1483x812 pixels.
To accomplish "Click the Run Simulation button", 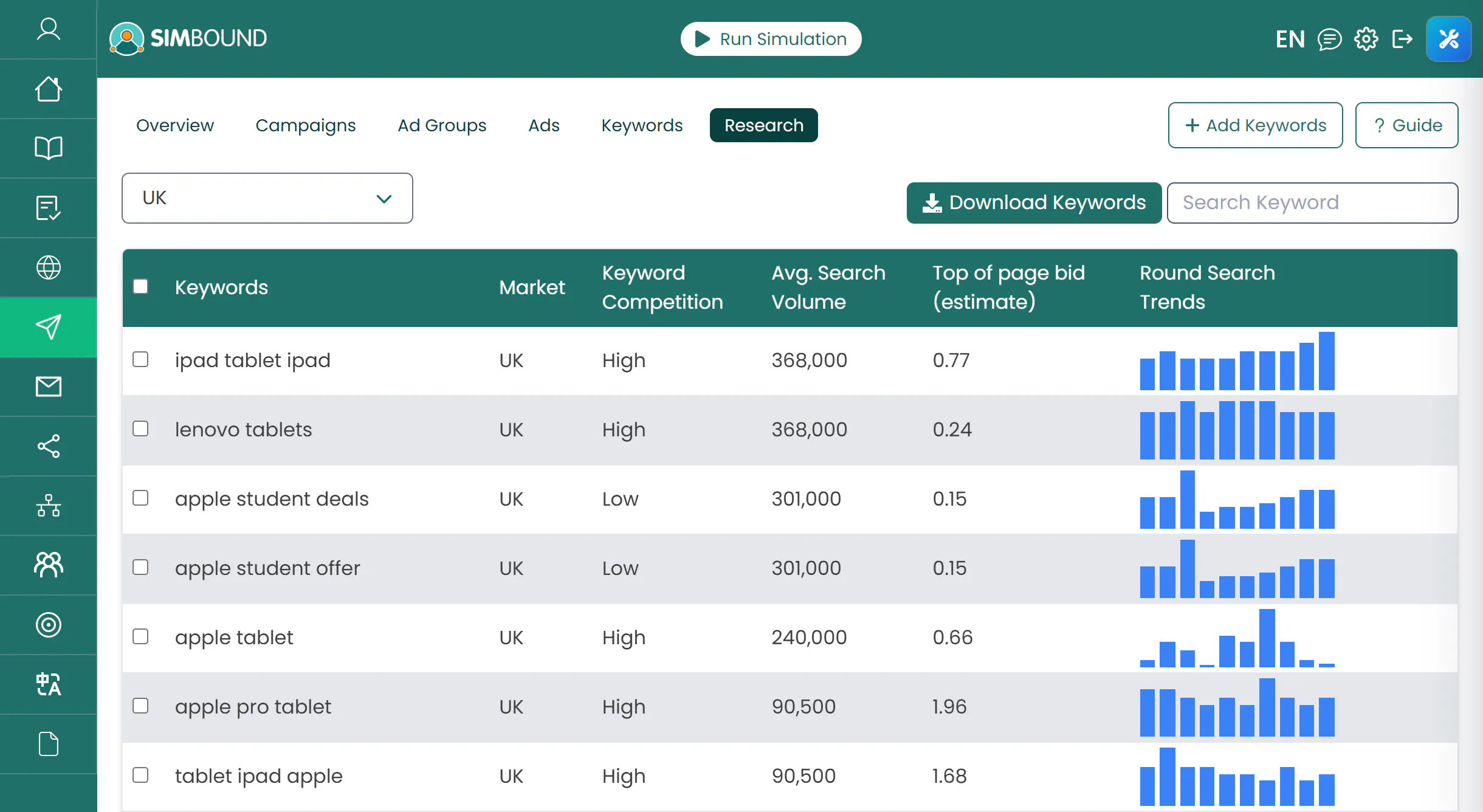I will pos(771,39).
